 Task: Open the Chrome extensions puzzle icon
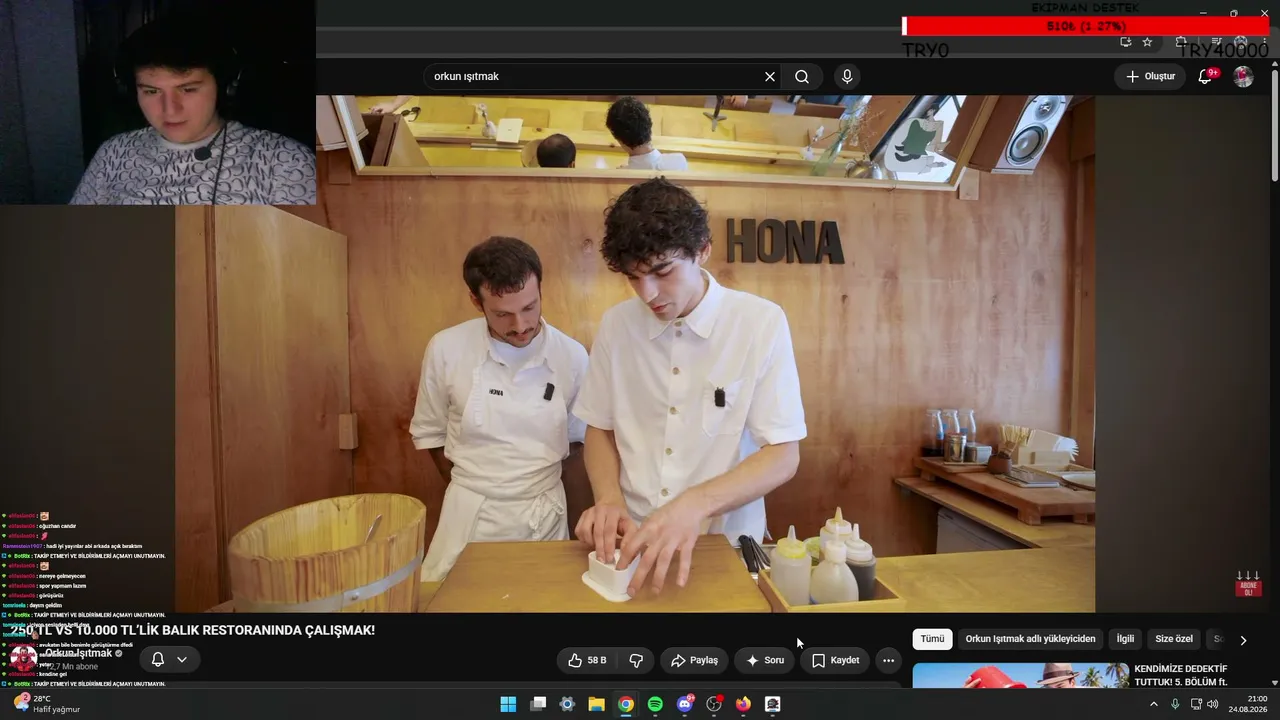point(1181,42)
